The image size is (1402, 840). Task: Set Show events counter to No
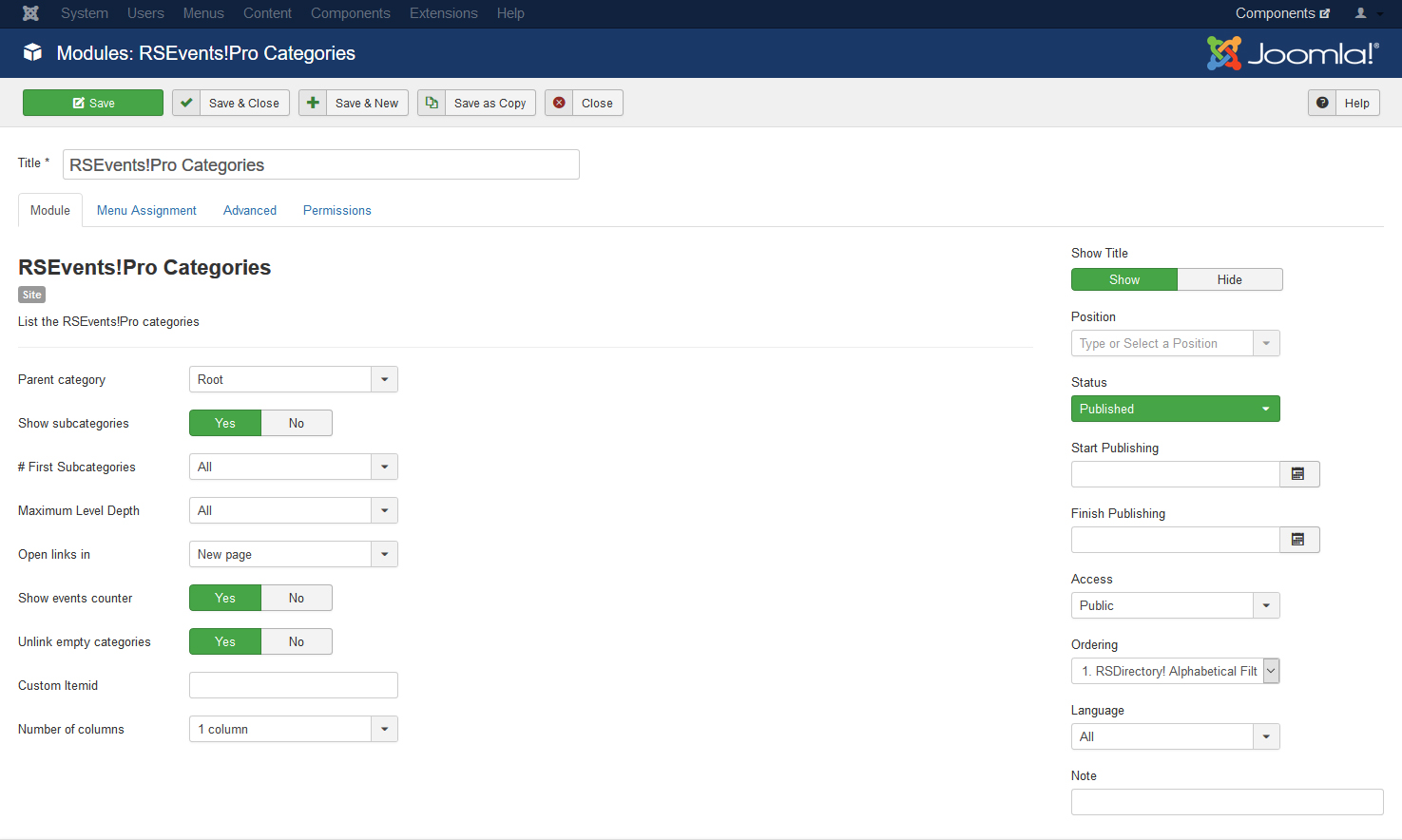(297, 598)
